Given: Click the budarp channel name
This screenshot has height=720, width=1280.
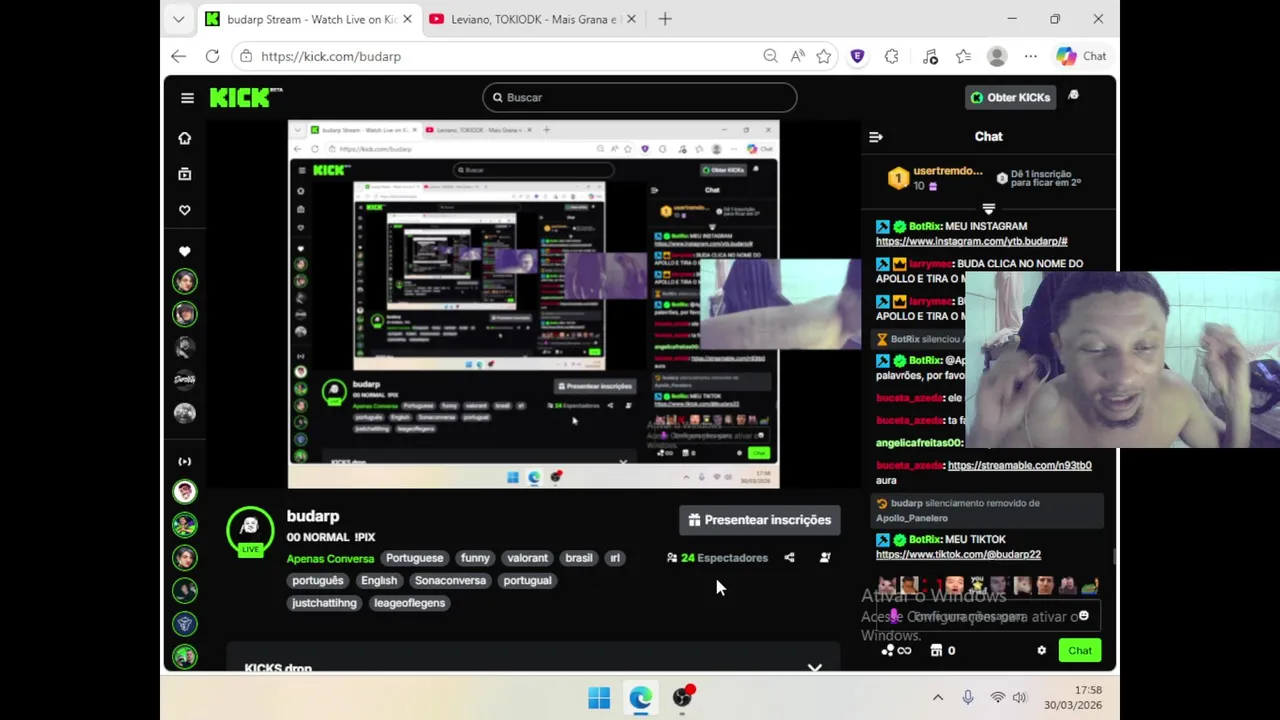Looking at the screenshot, I should (313, 516).
